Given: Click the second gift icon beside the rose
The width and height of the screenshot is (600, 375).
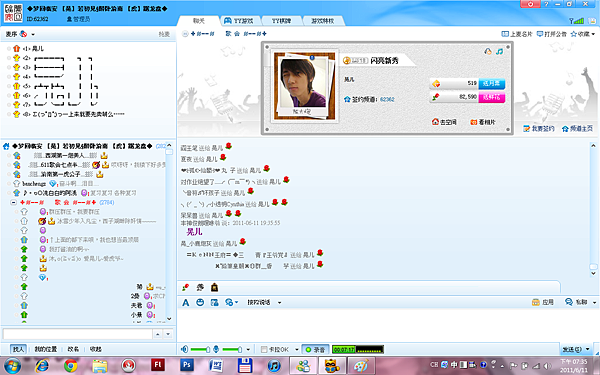Looking at the screenshot, I should pyautogui.click(x=200, y=287).
